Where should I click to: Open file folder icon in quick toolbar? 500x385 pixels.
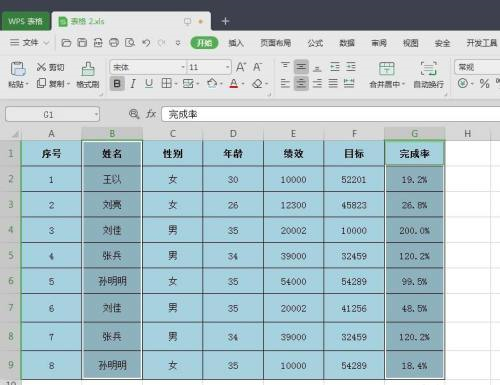coord(66,43)
